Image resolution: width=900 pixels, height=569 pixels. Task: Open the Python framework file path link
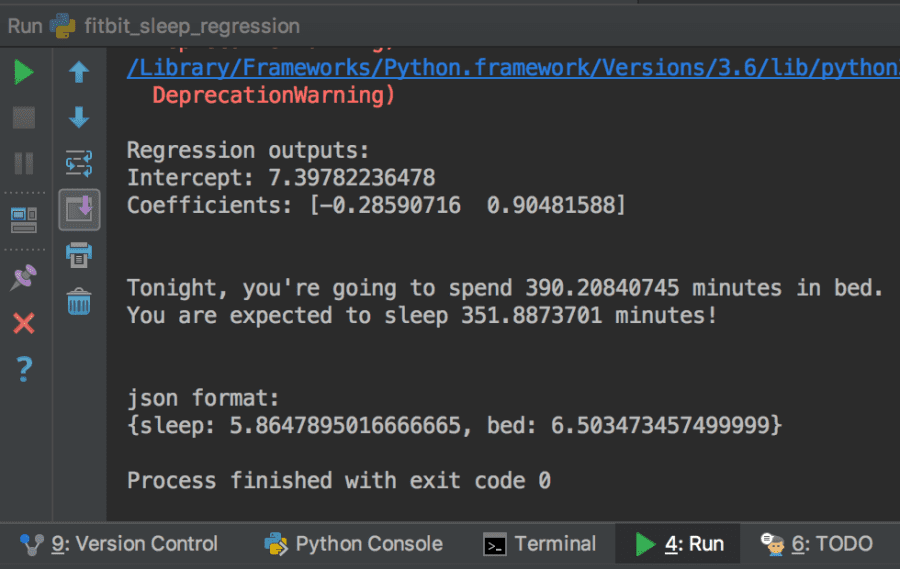coord(513,68)
